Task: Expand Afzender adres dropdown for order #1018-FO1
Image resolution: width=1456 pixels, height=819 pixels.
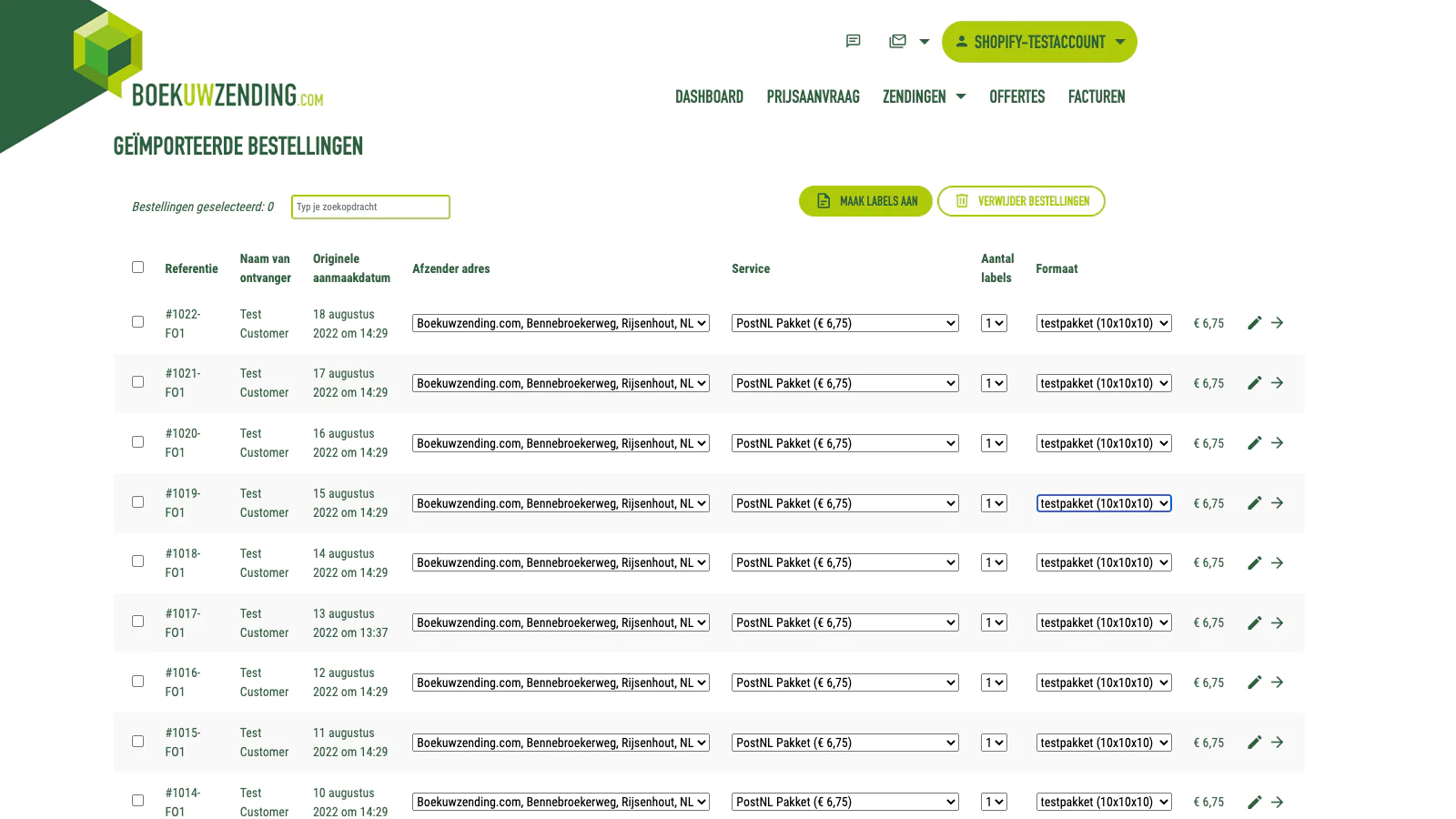Action: (x=561, y=563)
